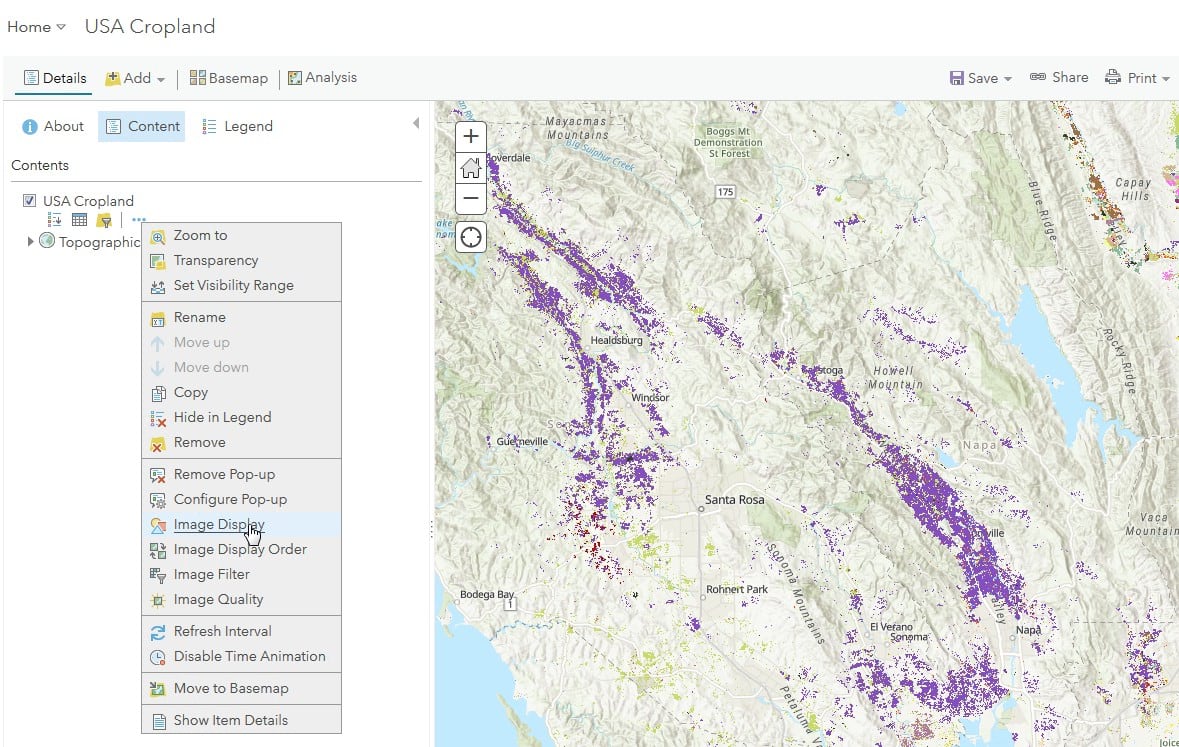The height and width of the screenshot is (747, 1179).
Task: Choose Configure Pop-up from the menu
Action: tap(227, 499)
